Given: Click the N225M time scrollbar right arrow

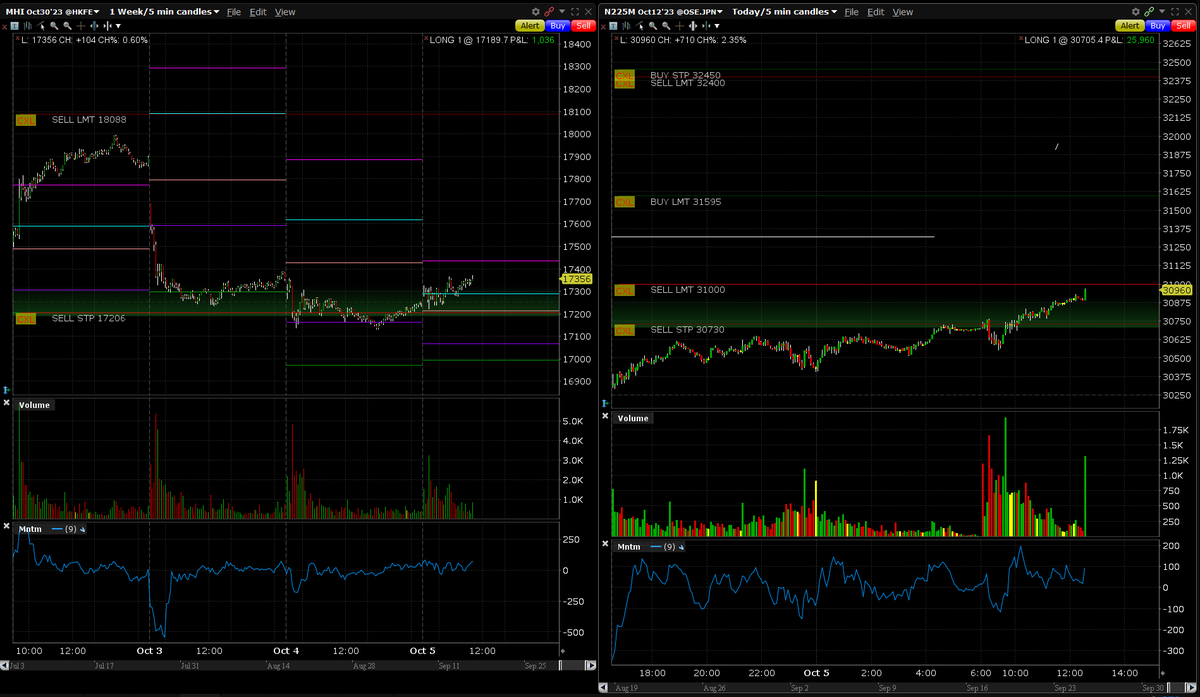Looking at the screenshot, I should (x=1191, y=687).
